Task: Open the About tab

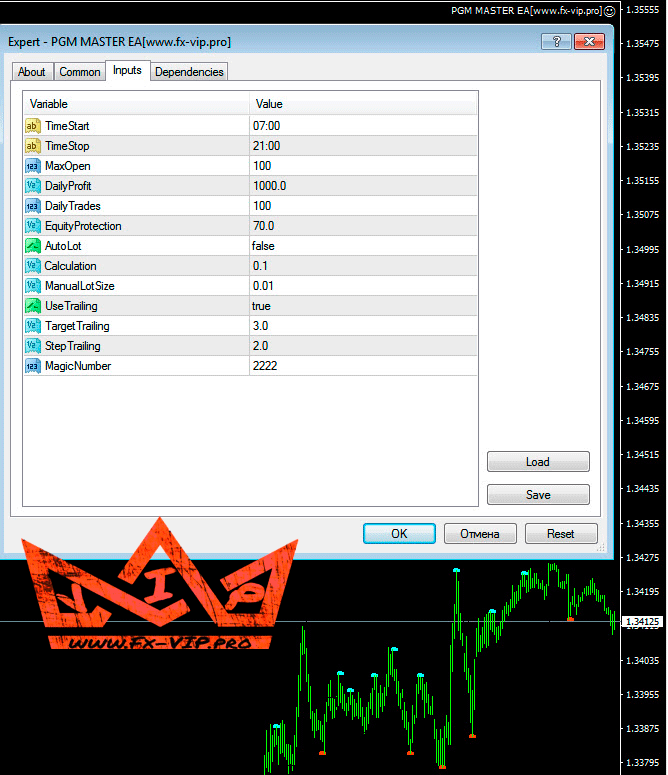Action: 32,72
